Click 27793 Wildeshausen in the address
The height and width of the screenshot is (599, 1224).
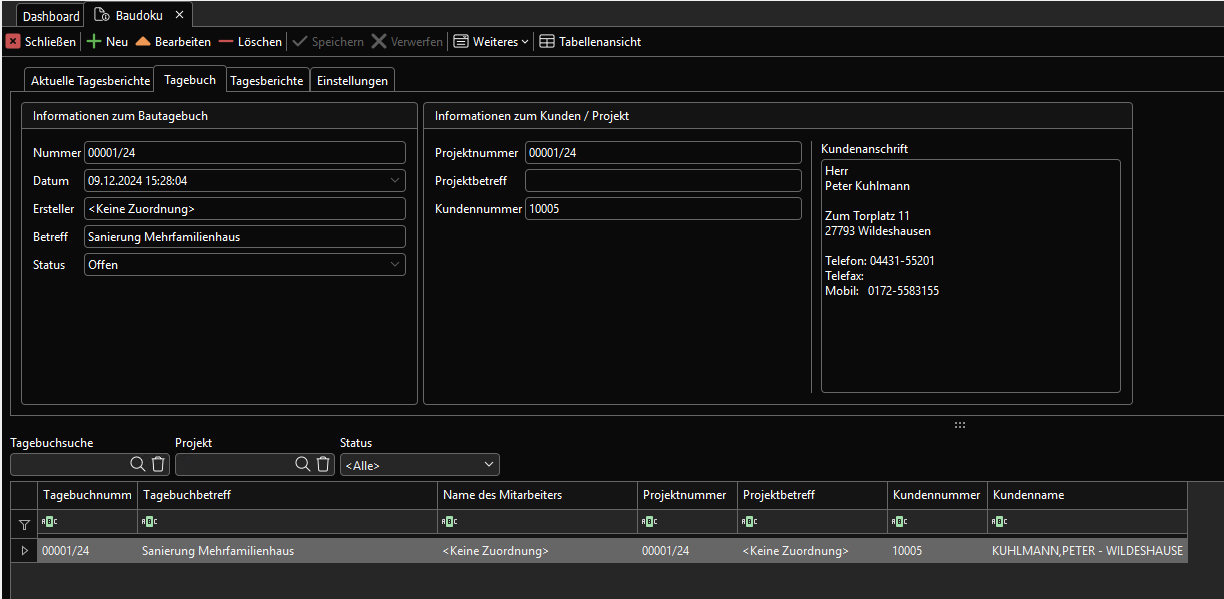(878, 231)
